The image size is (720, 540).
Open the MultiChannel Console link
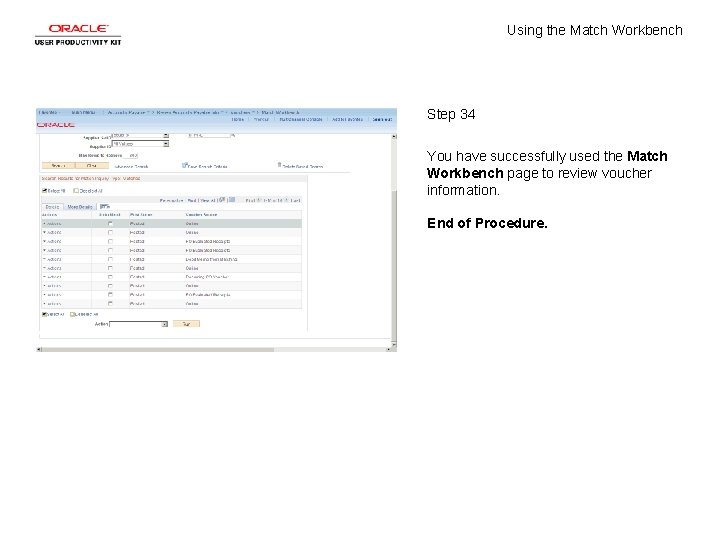[301, 119]
